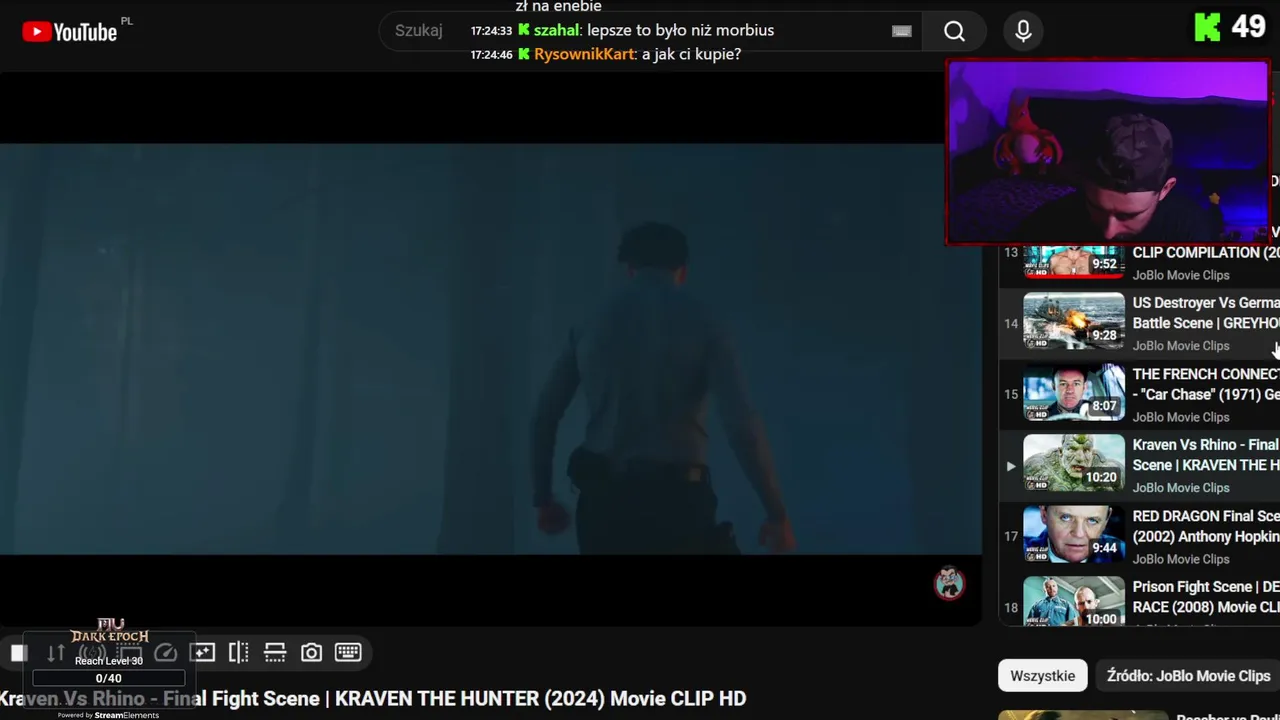Viewport: 1280px width, 720px height.
Task: Click the US Destroyer Vs German title text
Action: click(x=1206, y=312)
